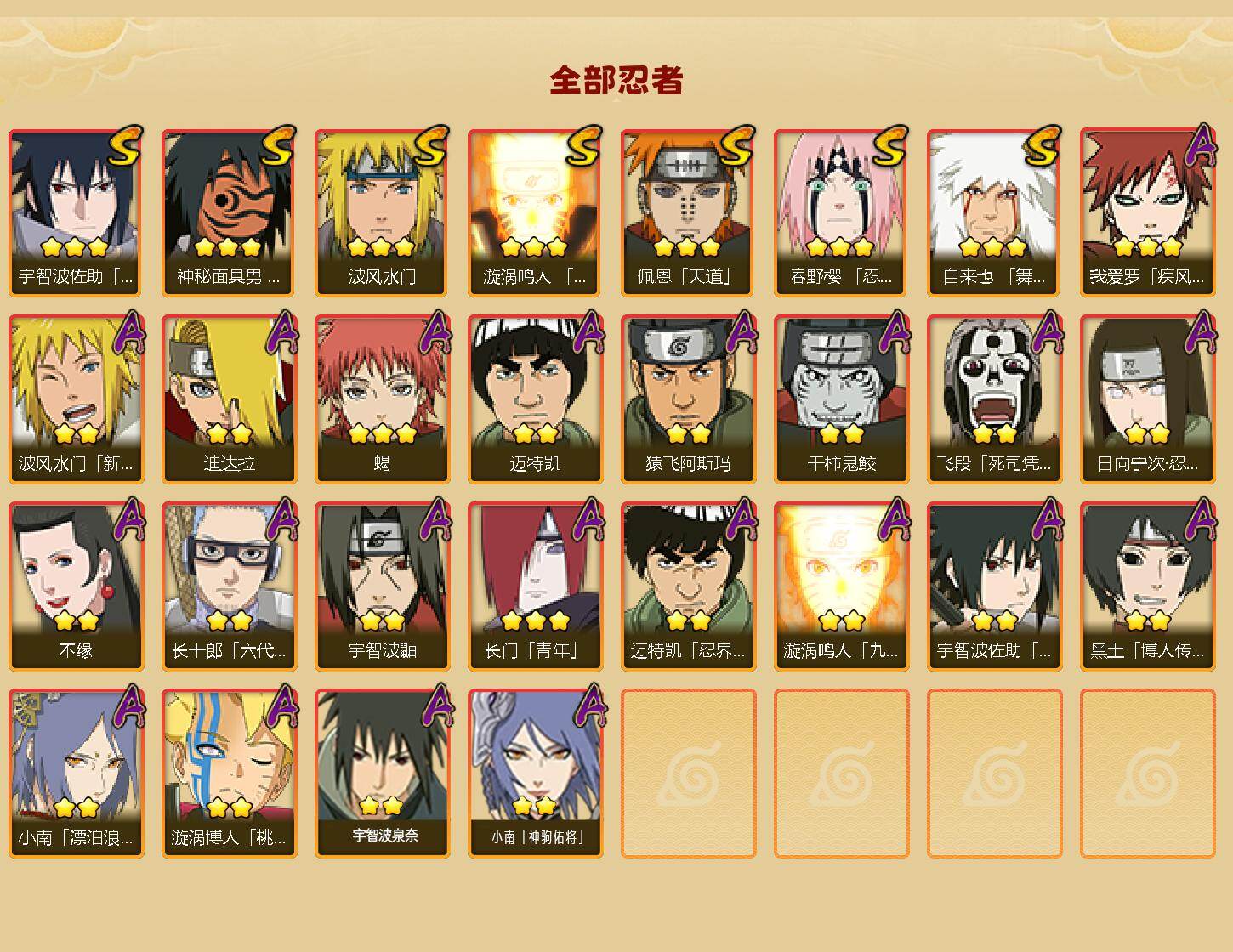The height and width of the screenshot is (952, 1233).
Task: Click the 迪达拉 ninja card
Action: (229, 399)
